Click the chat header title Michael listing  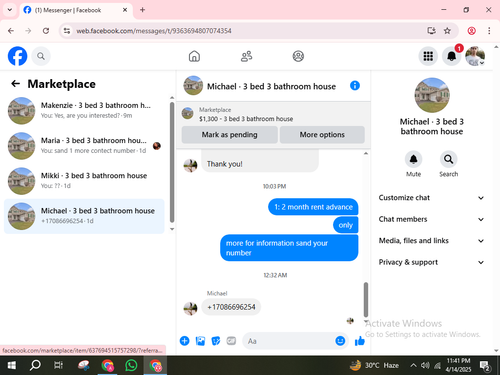[271, 86]
